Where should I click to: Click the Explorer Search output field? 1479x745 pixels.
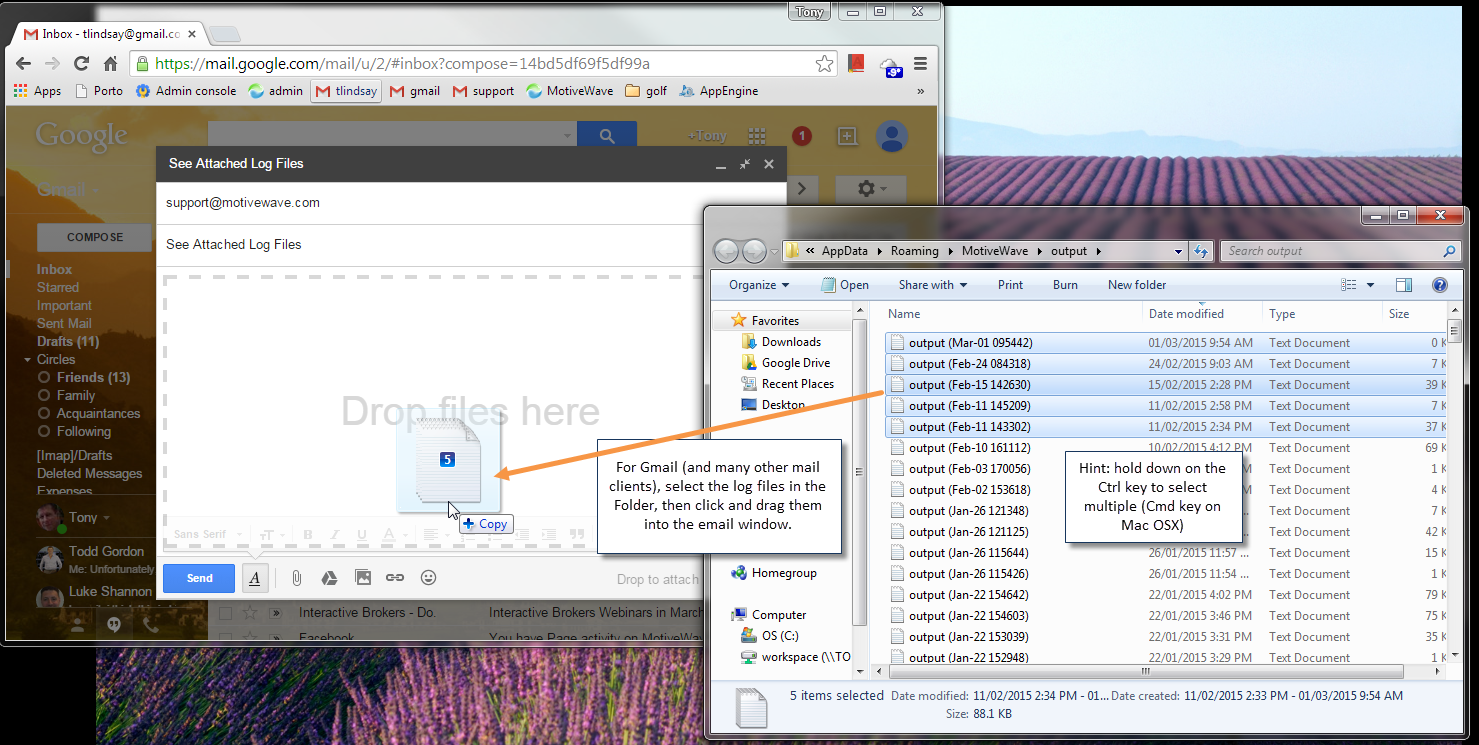(x=1340, y=251)
